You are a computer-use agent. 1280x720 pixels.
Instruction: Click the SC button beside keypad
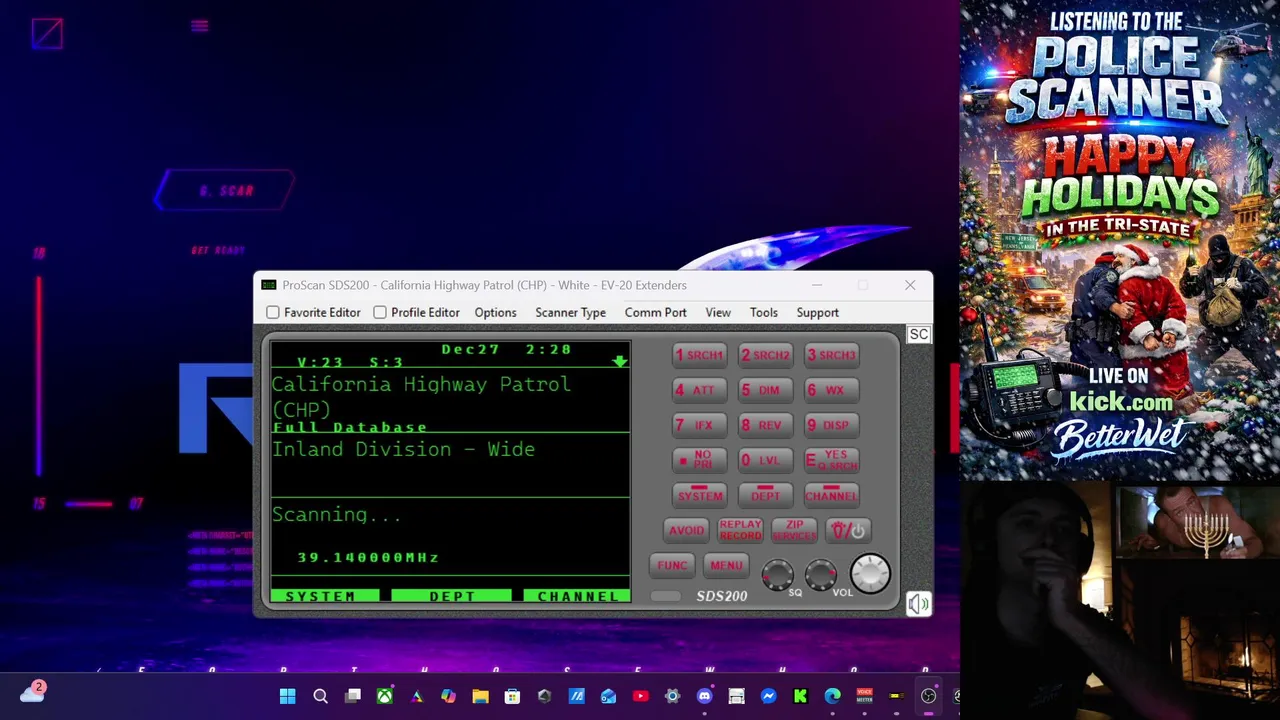[x=919, y=334]
